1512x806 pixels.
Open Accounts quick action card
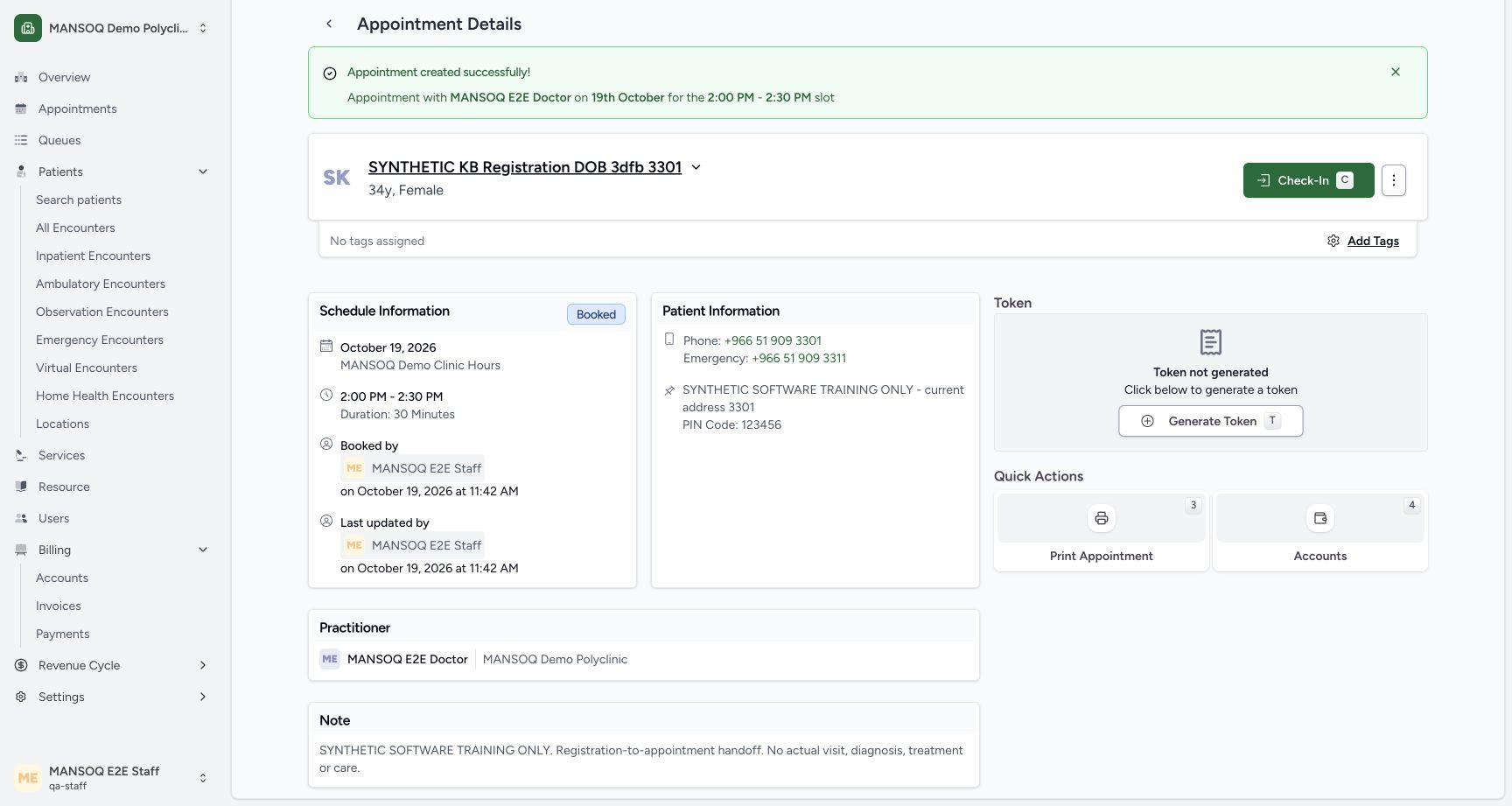[x=1320, y=532]
